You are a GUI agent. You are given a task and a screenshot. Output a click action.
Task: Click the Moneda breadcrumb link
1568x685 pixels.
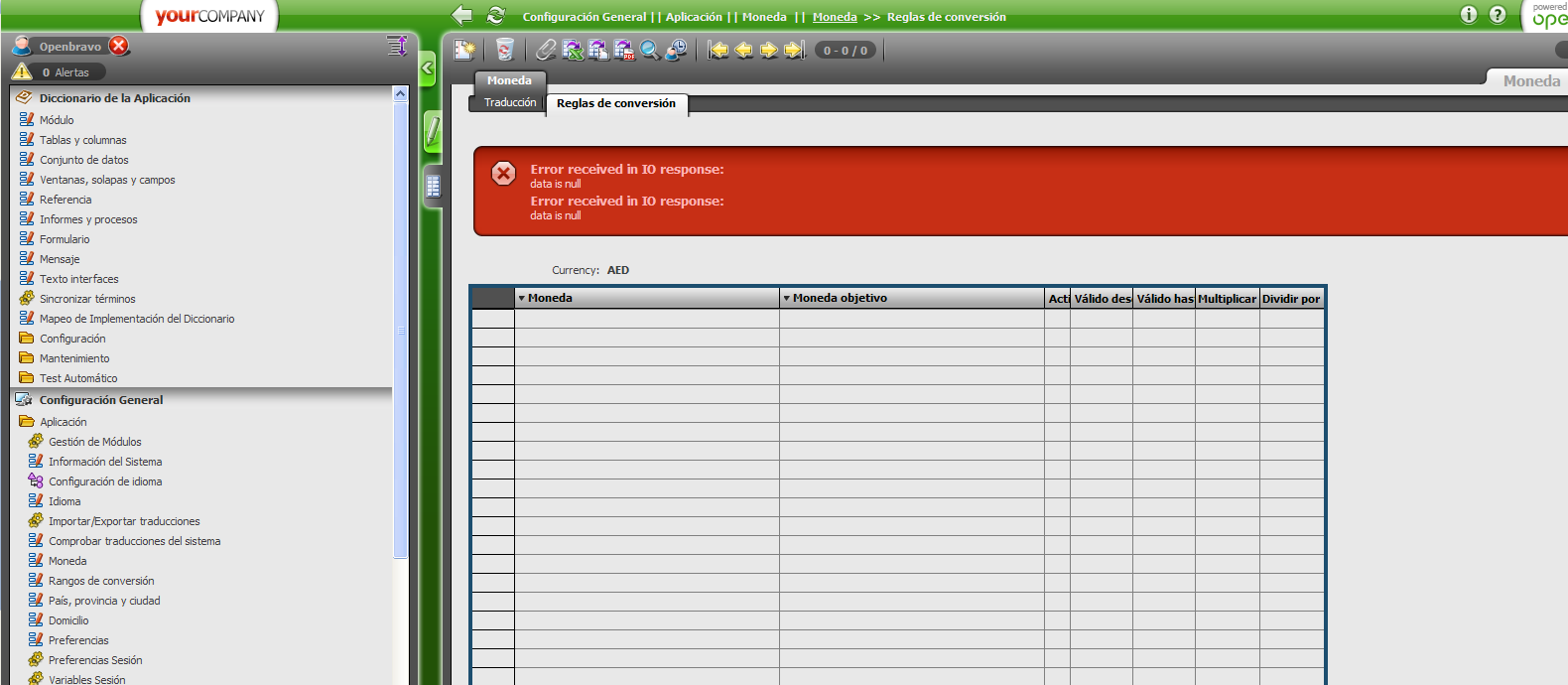pyautogui.click(x=834, y=17)
